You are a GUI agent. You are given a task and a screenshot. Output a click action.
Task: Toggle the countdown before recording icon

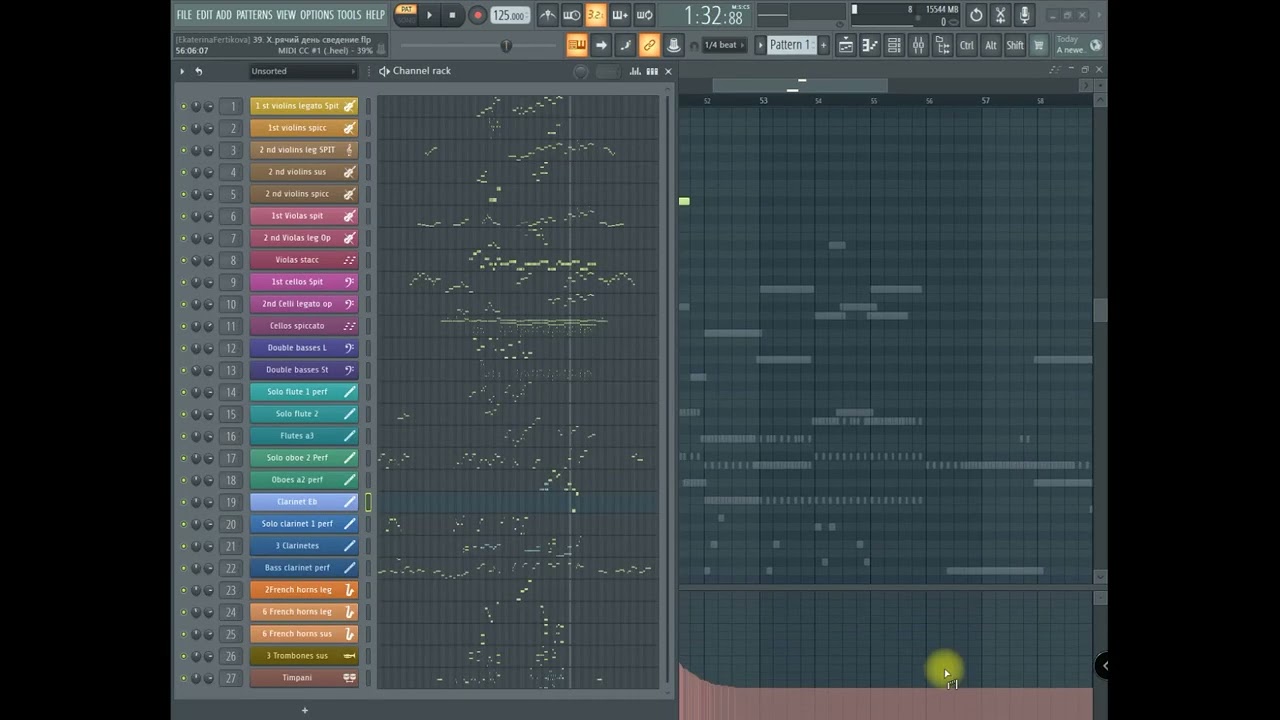click(x=596, y=15)
